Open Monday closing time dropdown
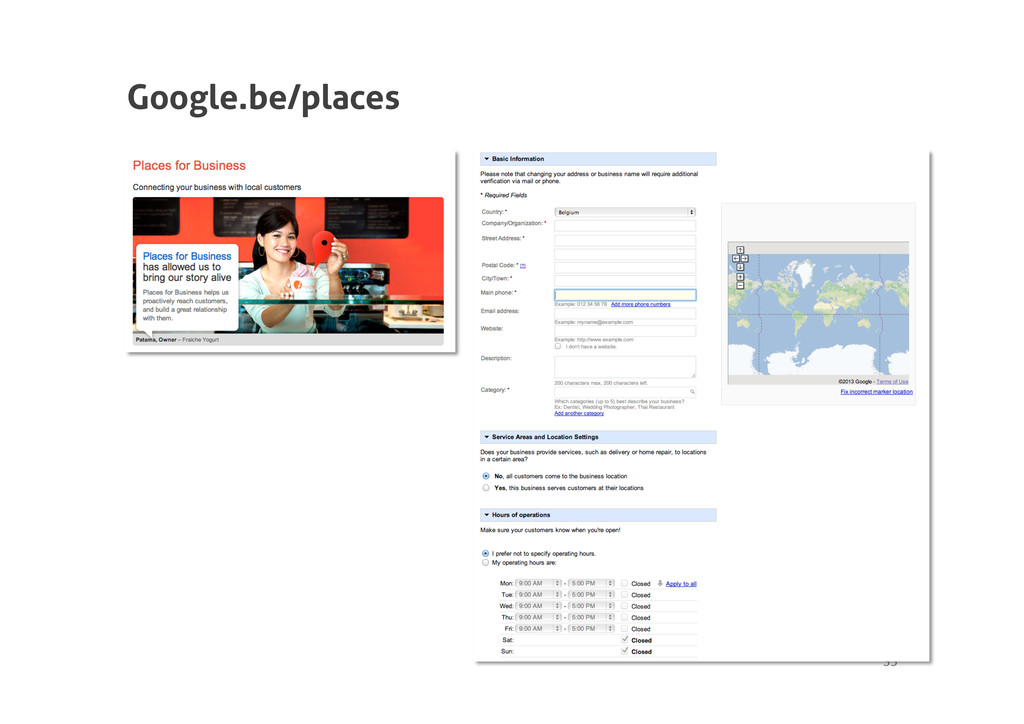This screenshot has width=1024, height=724. pyautogui.click(x=591, y=583)
